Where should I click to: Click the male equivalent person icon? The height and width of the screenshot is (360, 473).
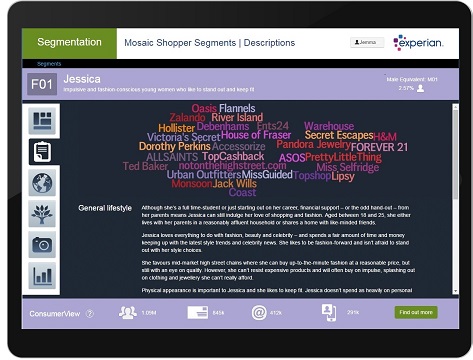click(421, 88)
